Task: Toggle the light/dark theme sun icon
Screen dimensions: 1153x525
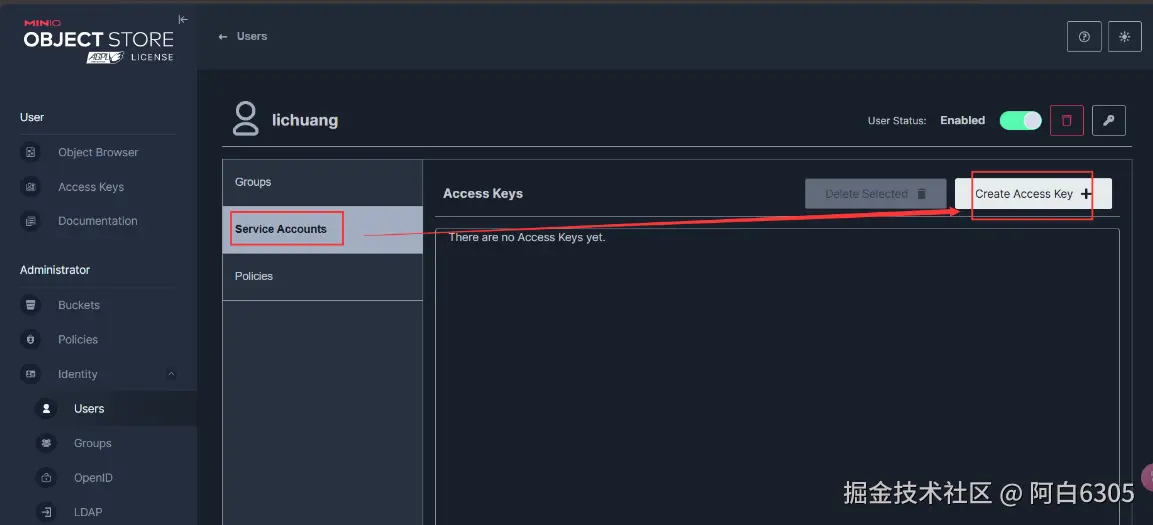Action: click(x=1124, y=37)
